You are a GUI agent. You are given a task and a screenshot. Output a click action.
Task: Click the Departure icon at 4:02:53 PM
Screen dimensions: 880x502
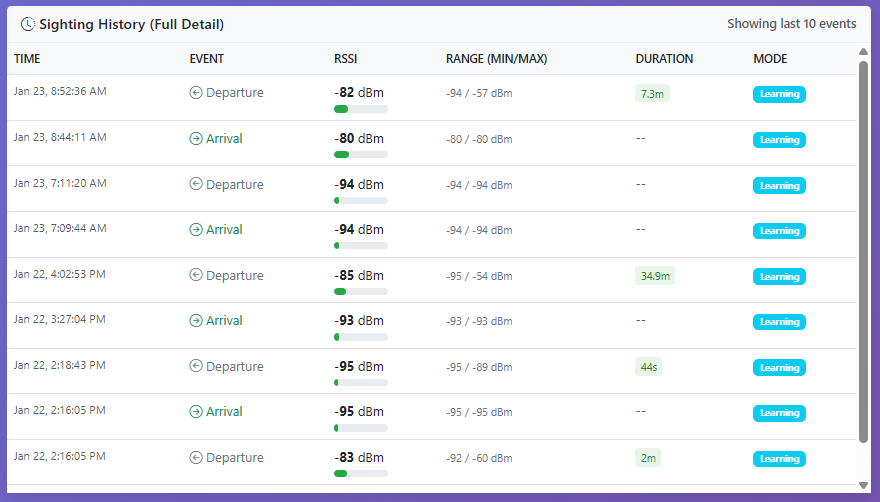tap(196, 276)
